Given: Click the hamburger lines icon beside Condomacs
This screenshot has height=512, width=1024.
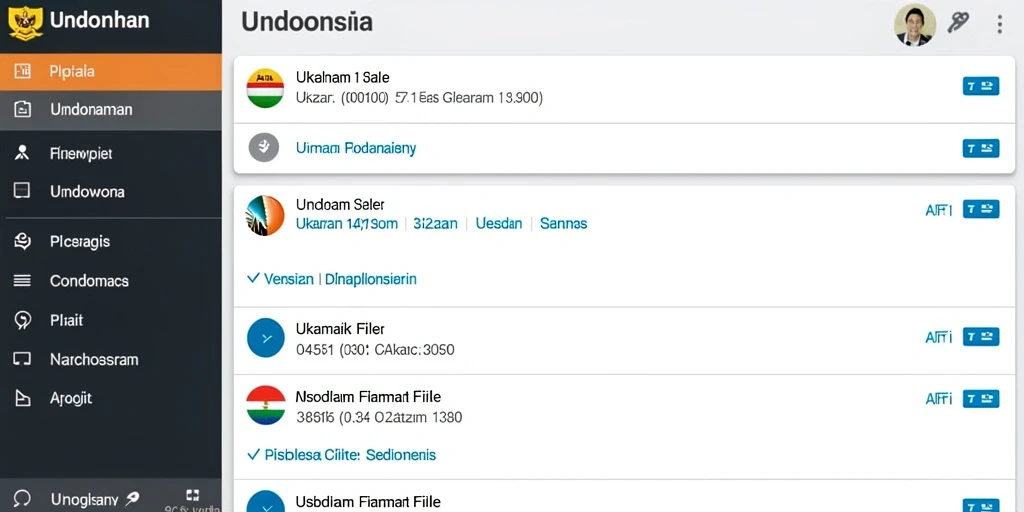Looking at the screenshot, I should (x=22, y=281).
